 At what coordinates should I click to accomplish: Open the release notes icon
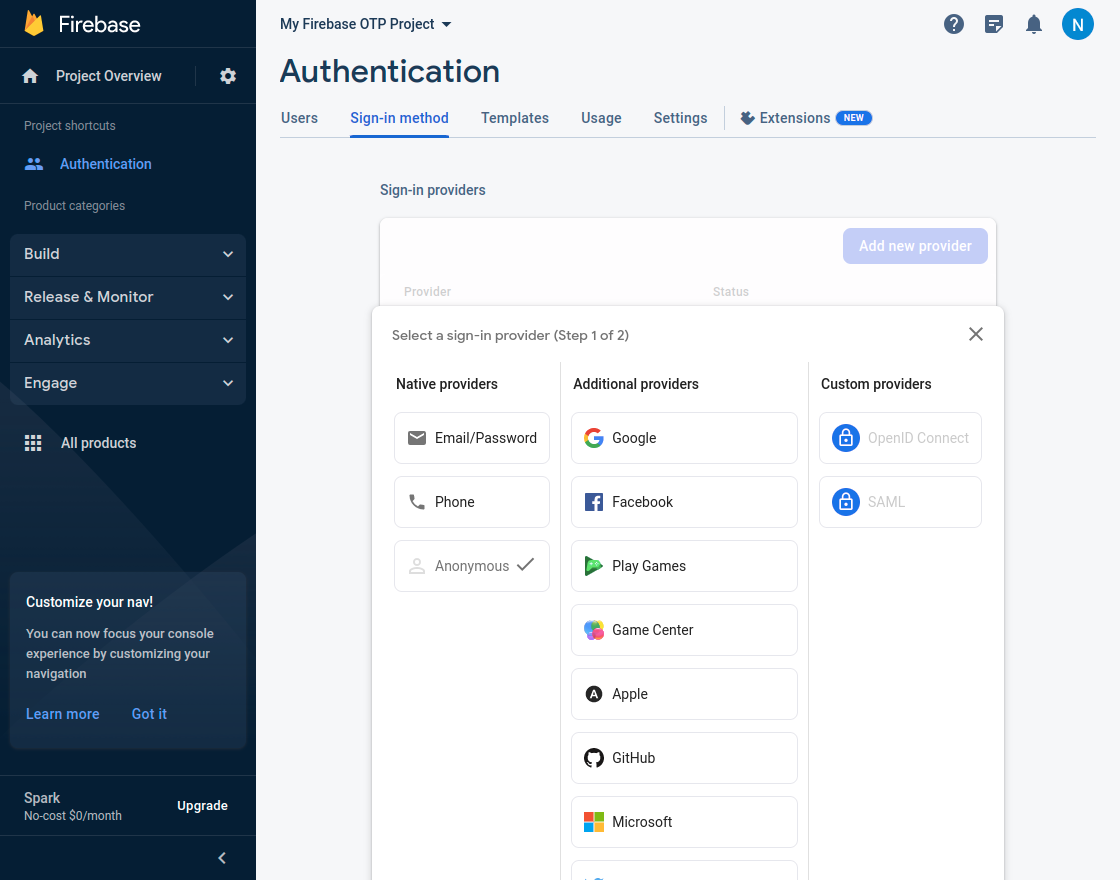pos(994,24)
